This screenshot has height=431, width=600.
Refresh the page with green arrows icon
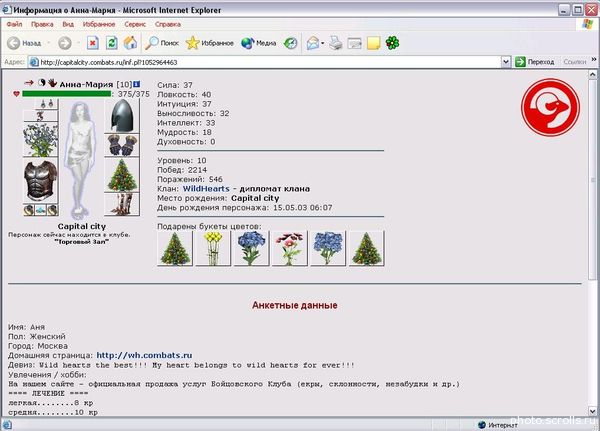[111, 43]
